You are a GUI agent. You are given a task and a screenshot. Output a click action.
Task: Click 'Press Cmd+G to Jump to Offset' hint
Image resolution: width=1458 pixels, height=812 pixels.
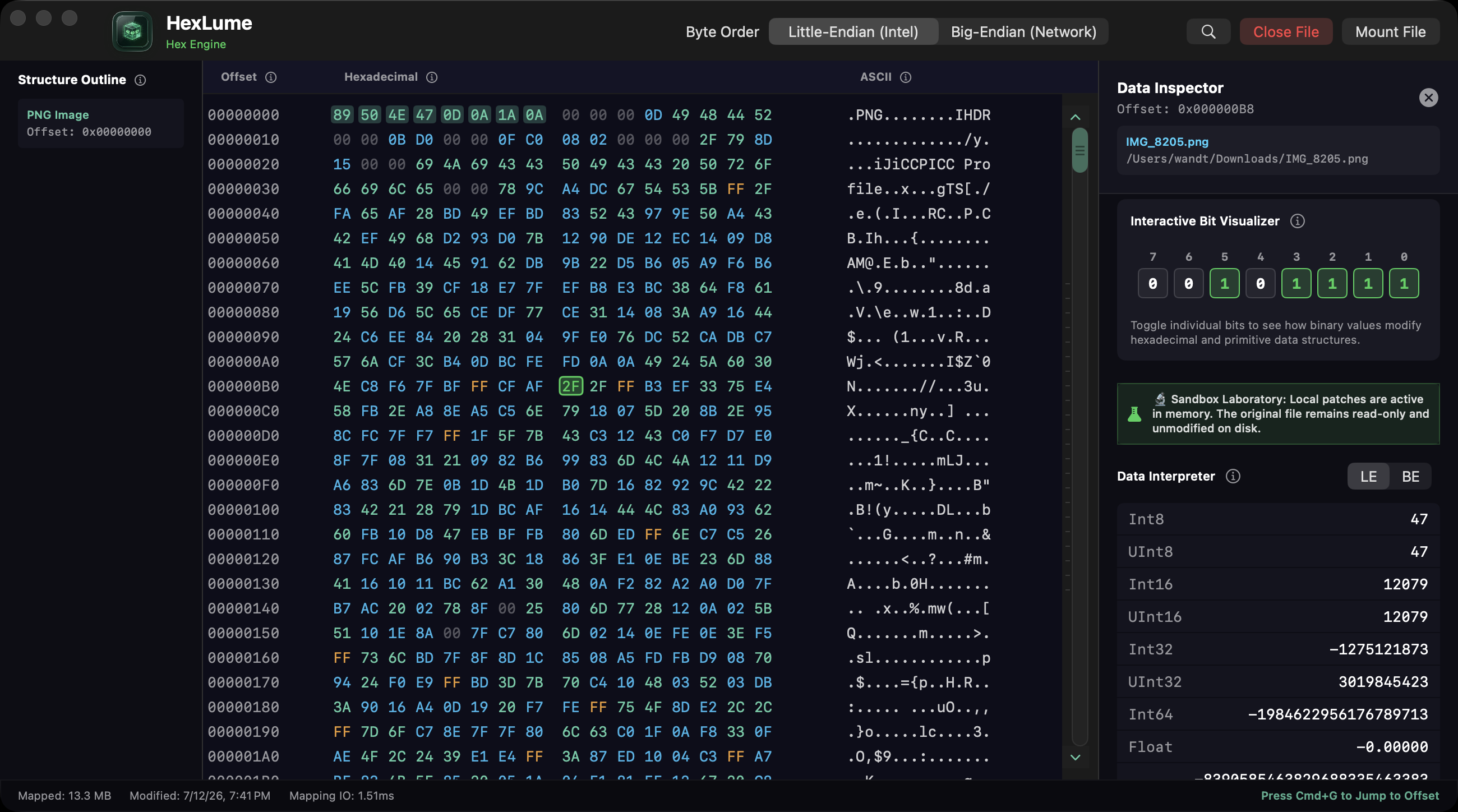(1350, 796)
